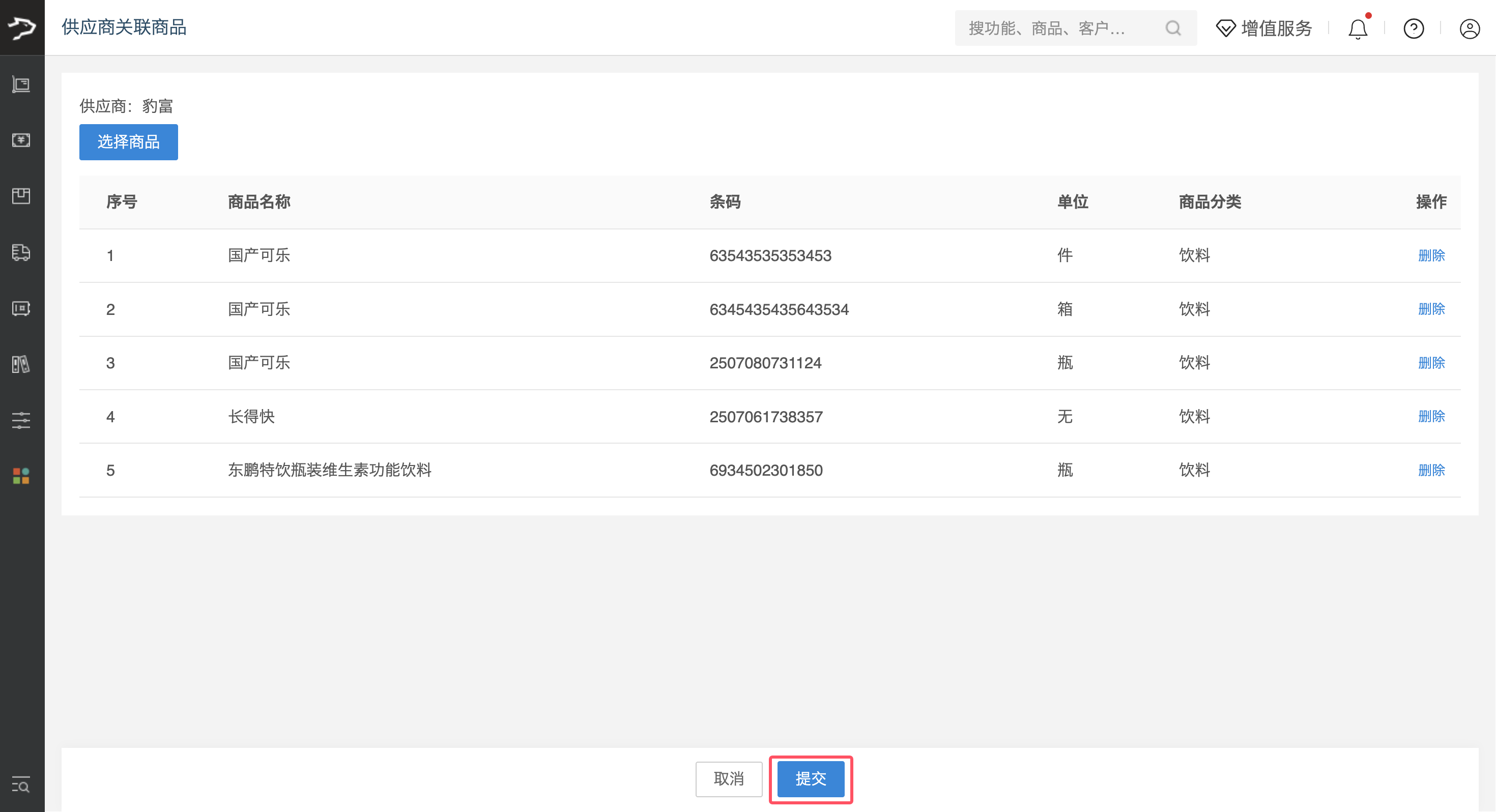The width and height of the screenshot is (1496, 812).
Task: Click unit 件 in row 1
Action: click(1065, 255)
